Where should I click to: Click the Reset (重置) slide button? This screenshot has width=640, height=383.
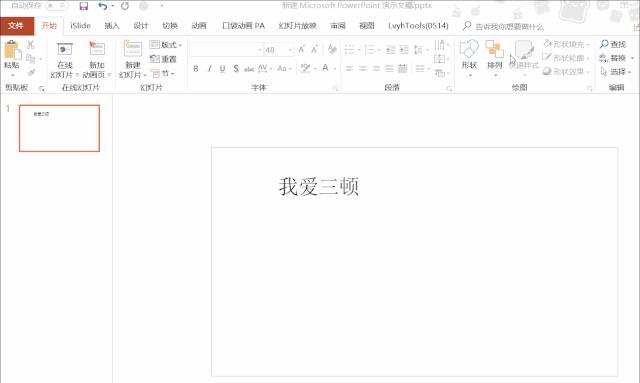coord(163,59)
